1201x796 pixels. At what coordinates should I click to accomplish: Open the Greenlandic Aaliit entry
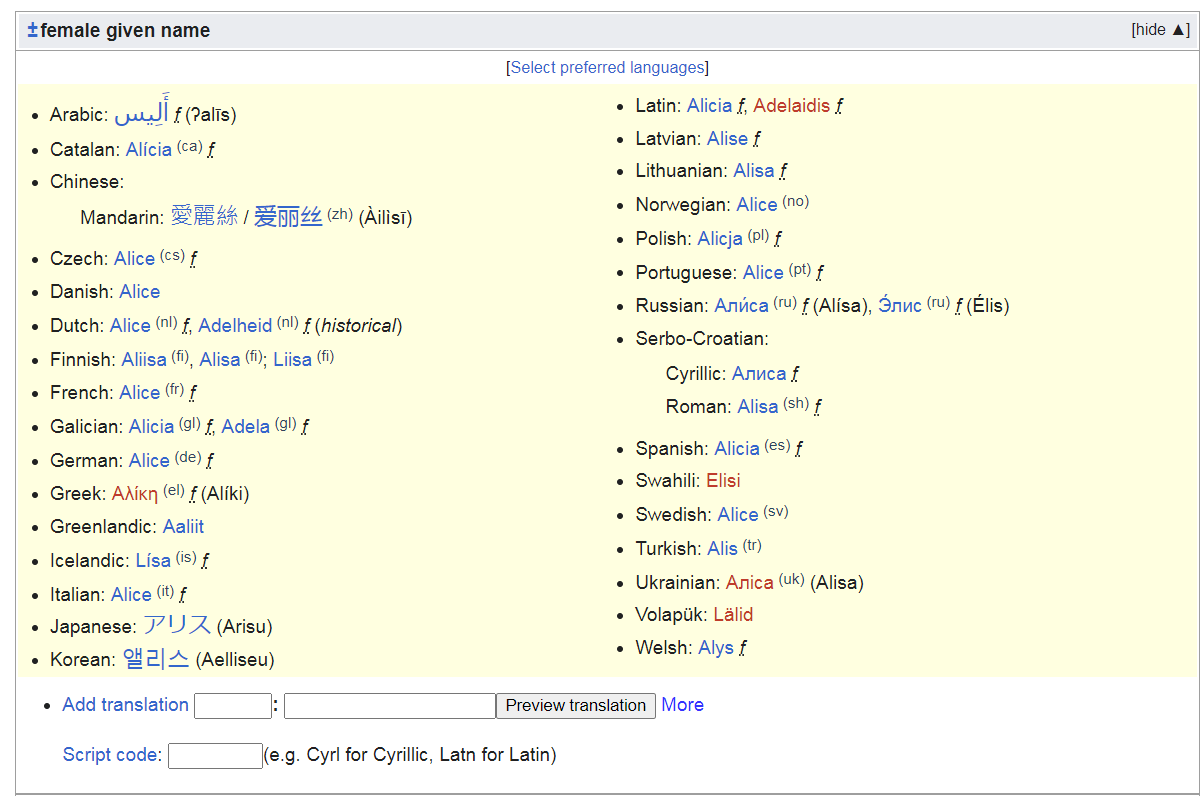[183, 527]
